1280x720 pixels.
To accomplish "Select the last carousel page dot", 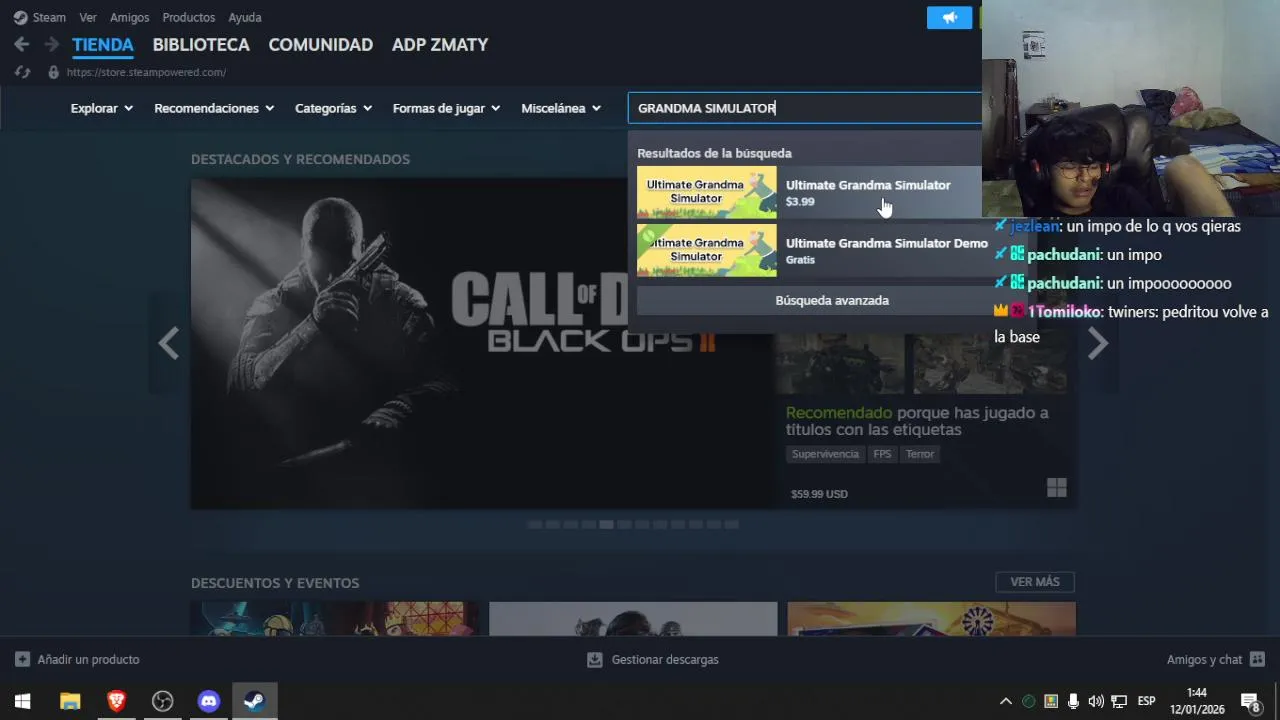I will click(732, 524).
